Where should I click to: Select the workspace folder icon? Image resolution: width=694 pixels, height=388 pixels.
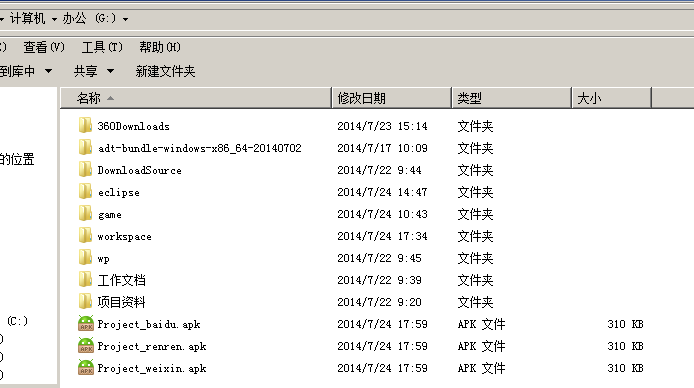85,235
